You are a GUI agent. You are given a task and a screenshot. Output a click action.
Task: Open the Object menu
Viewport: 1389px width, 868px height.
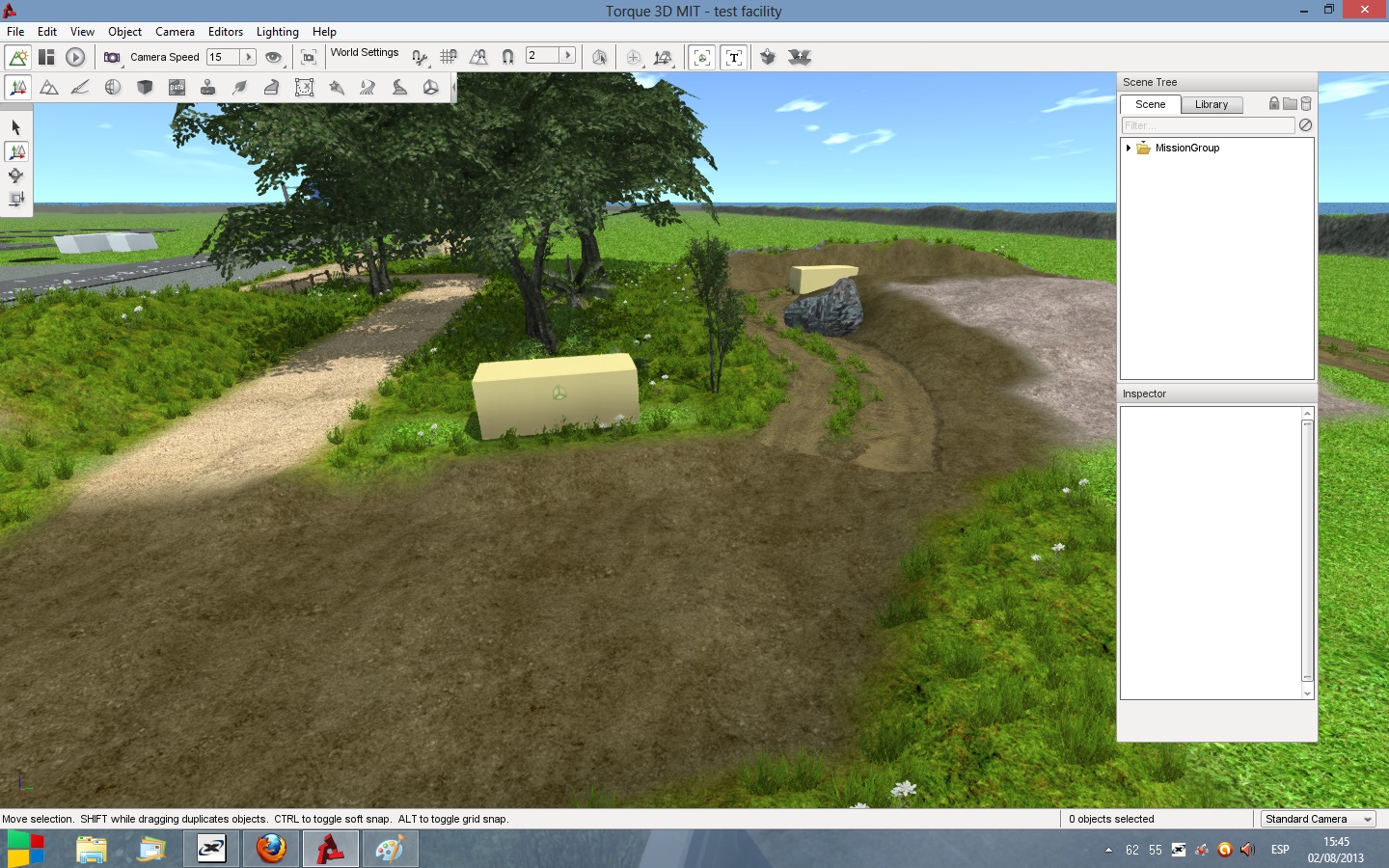[x=124, y=32]
